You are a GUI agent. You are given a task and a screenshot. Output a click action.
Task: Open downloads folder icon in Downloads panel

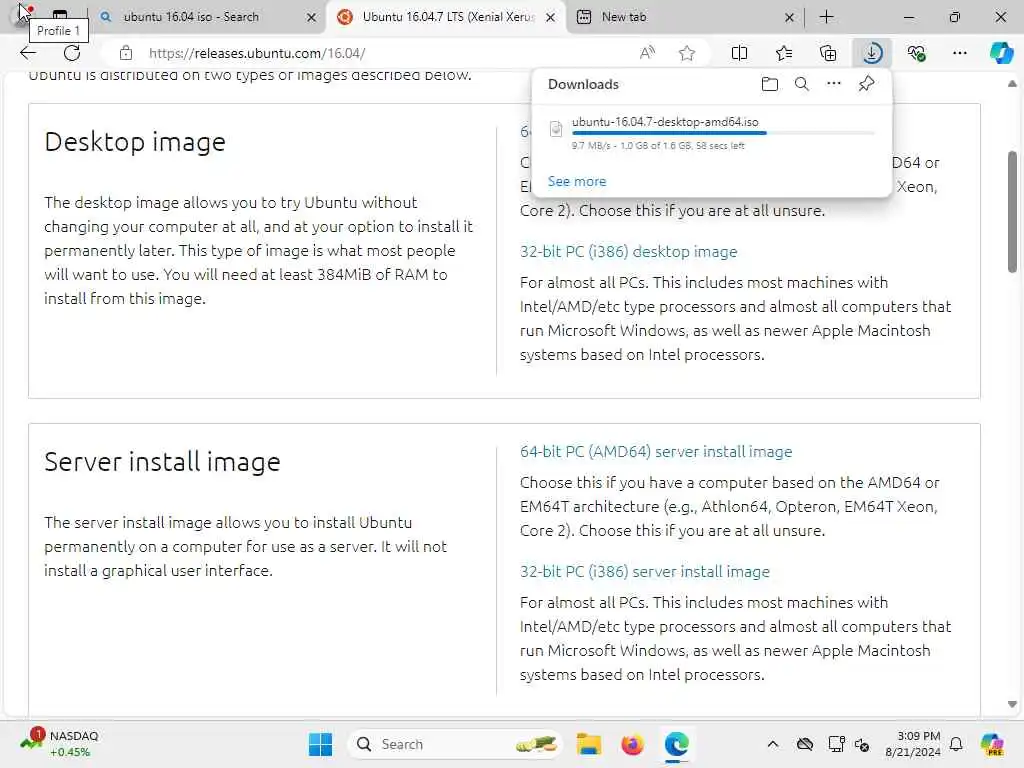click(770, 84)
